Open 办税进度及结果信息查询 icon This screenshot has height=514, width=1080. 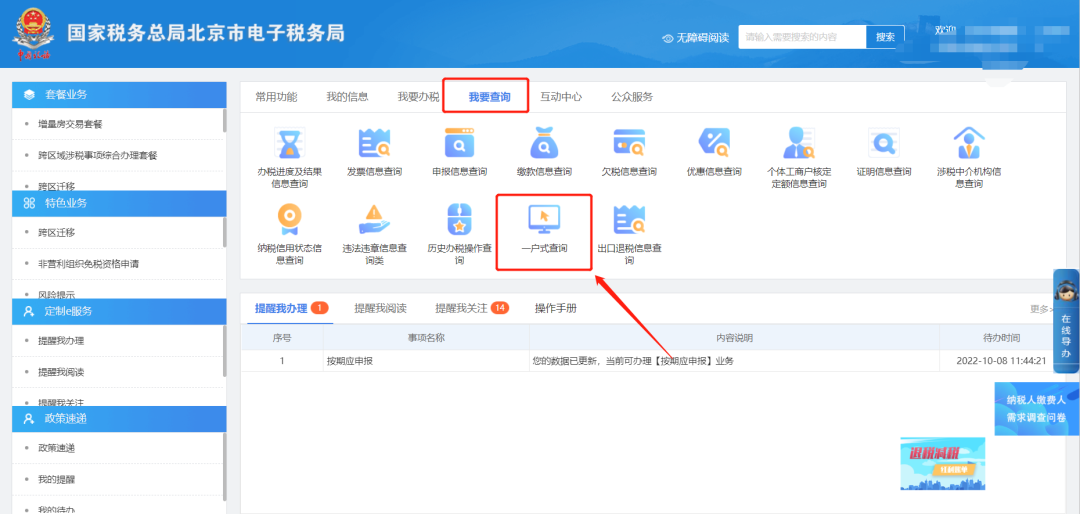pos(289,143)
